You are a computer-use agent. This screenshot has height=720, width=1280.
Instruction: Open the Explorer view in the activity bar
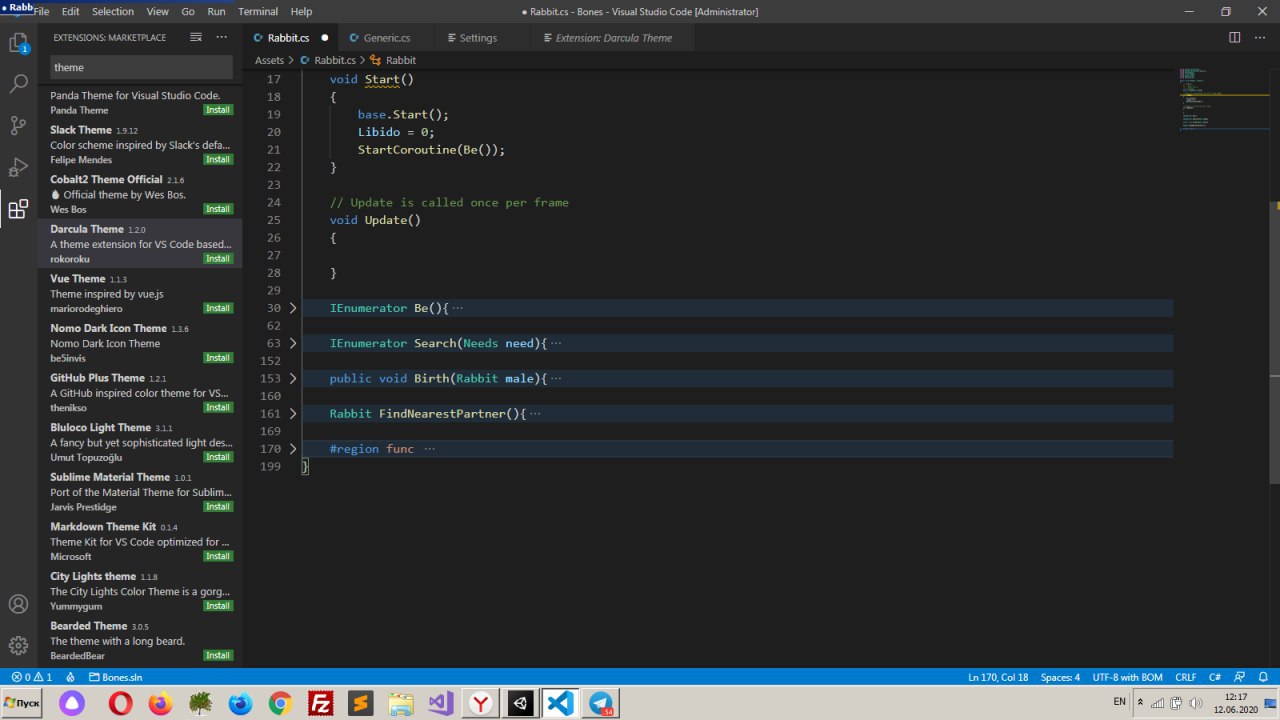[x=18, y=43]
